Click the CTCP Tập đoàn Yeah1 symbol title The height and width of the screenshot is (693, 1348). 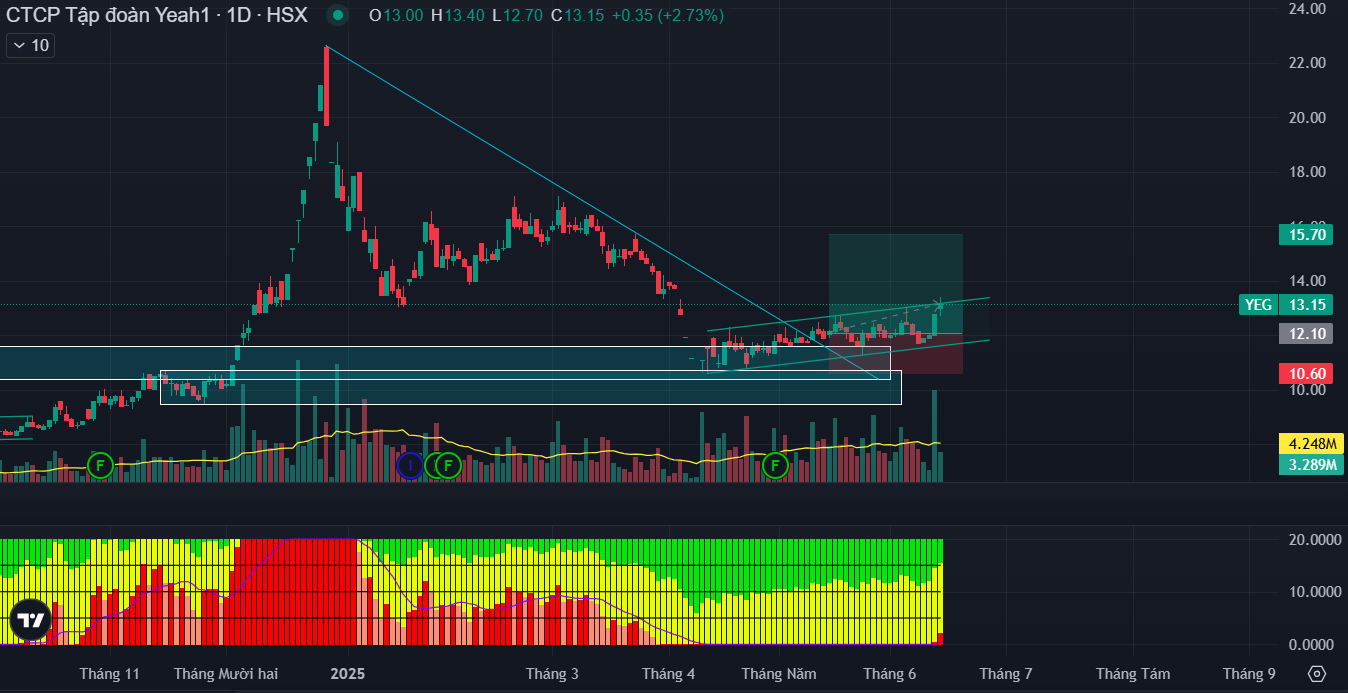click(x=157, y=15)
